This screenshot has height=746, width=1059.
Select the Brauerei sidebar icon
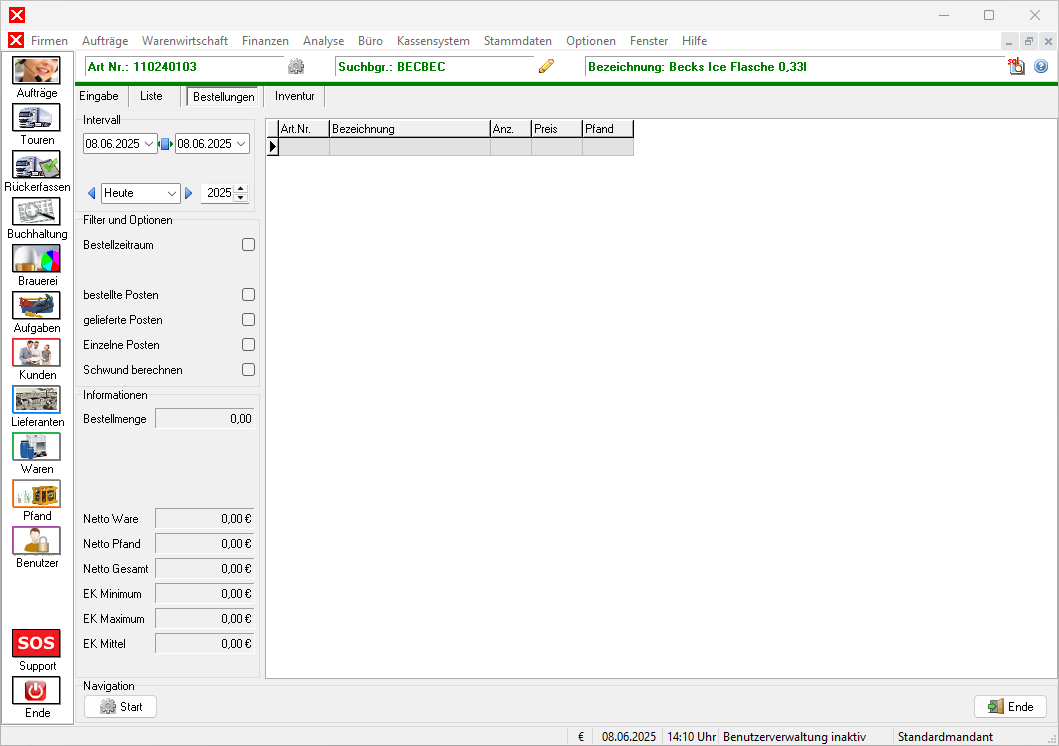tap(36, 259)
